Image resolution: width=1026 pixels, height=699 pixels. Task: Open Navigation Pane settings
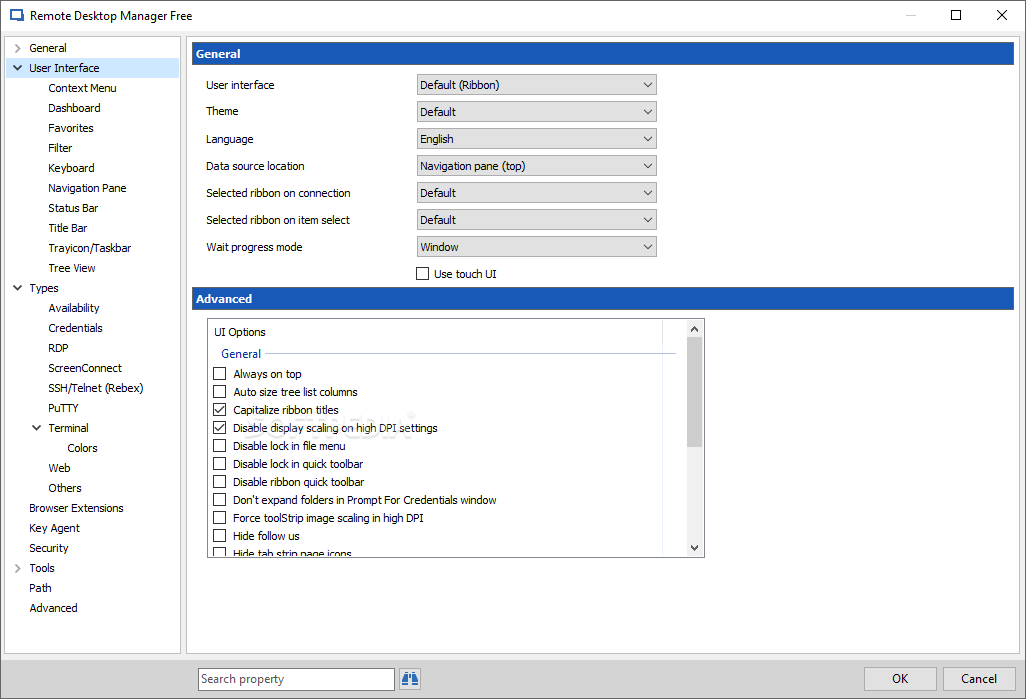tap(87, 188)
